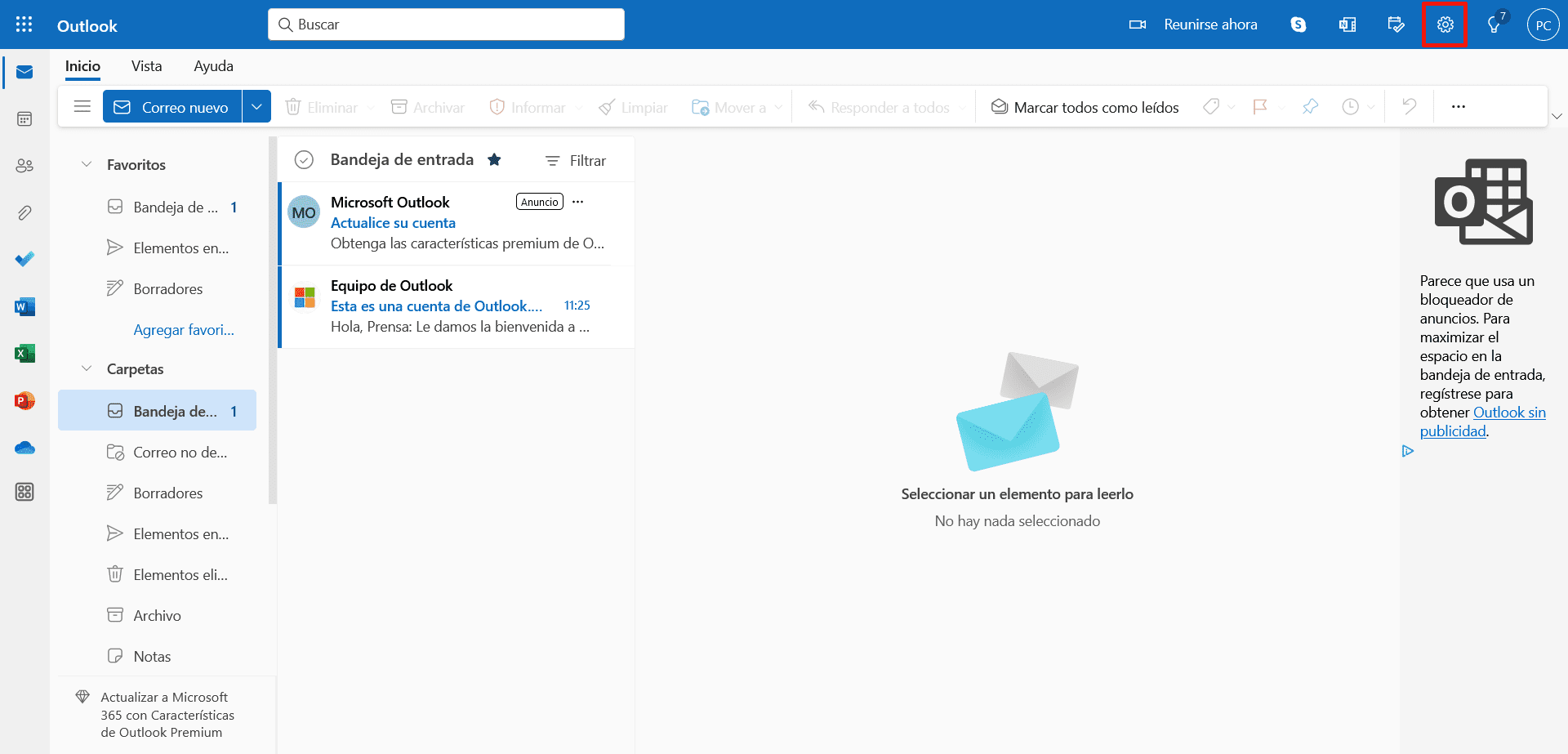The image size is (1568, 754).
Task: Toggle the Bandeja de entrada favorite star
Action: coord(494,160)
